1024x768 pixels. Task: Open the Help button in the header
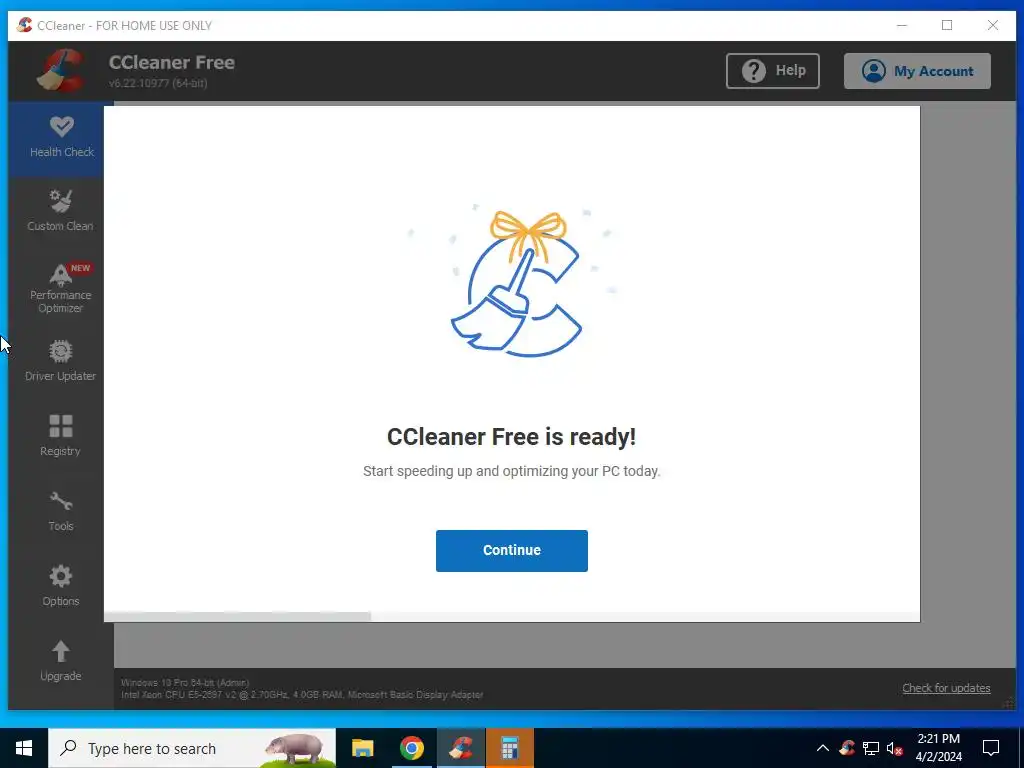tap(773, 71)
